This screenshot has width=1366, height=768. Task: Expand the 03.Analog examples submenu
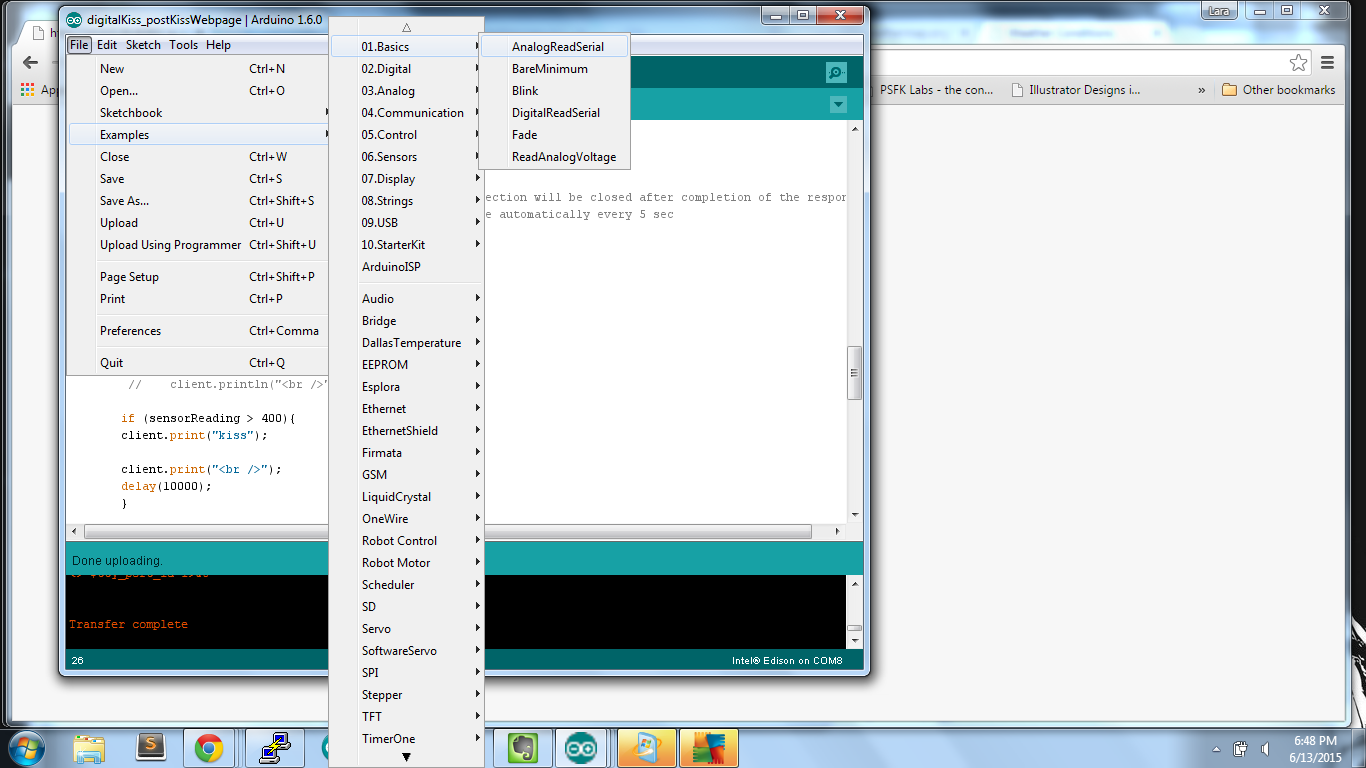(407, 91)
